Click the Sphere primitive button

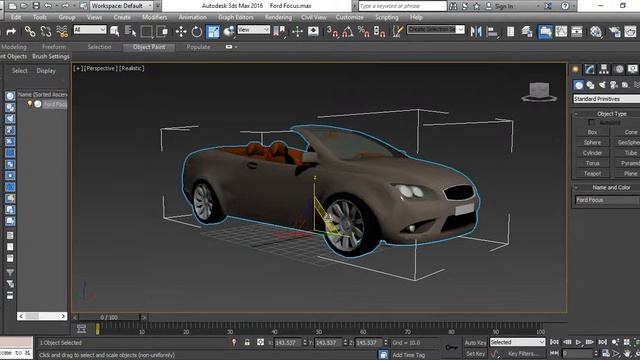coord(592,142)
